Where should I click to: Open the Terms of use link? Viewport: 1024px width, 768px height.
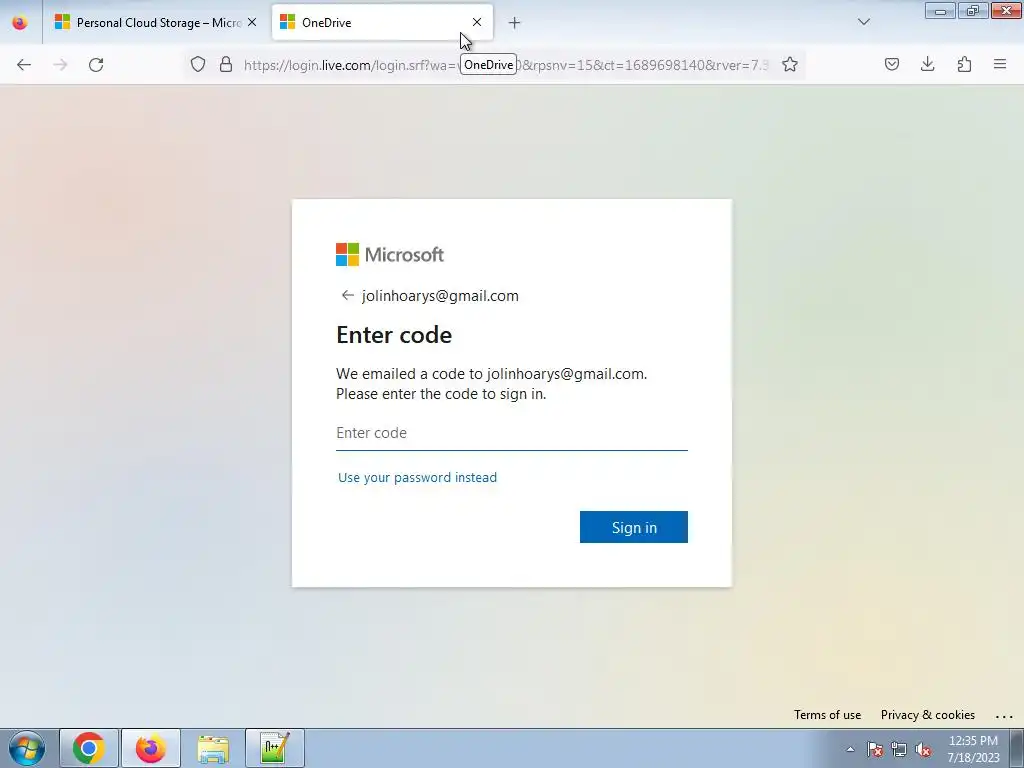[x=827, y=714]
